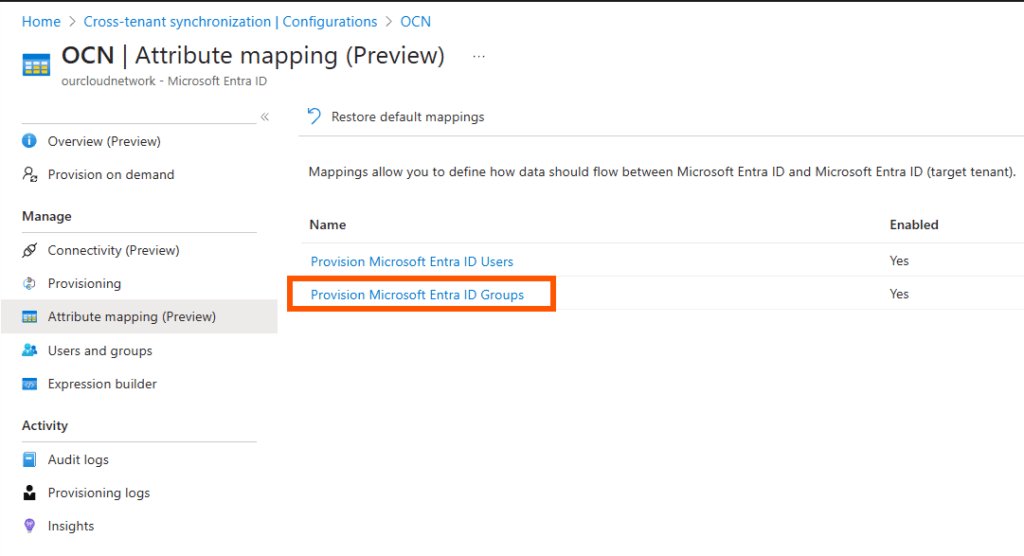Click the Attribute mapping table icon
Screen dimensions: 1024x556
[29, 317]
